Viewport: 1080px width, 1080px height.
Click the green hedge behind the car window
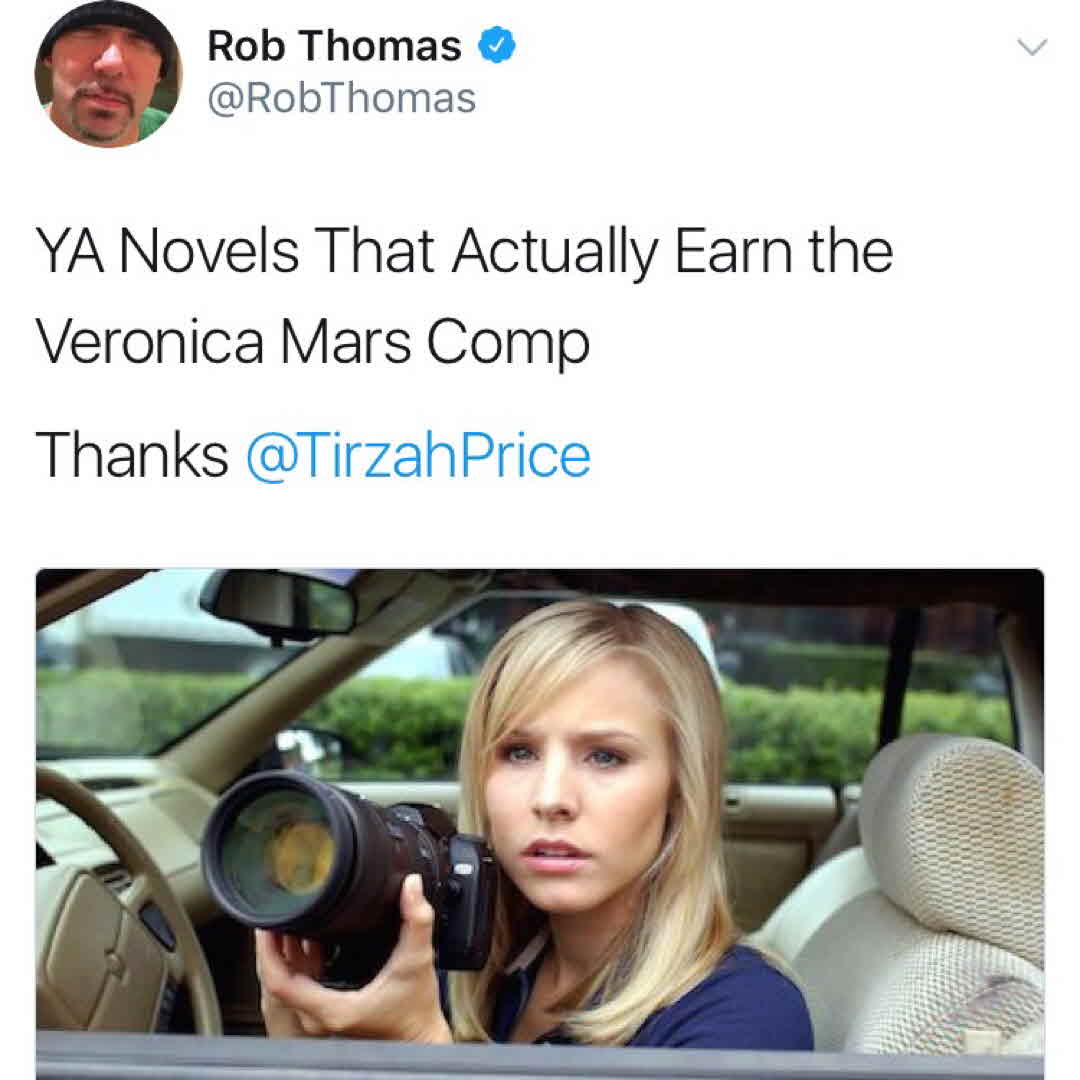(861, 723)
